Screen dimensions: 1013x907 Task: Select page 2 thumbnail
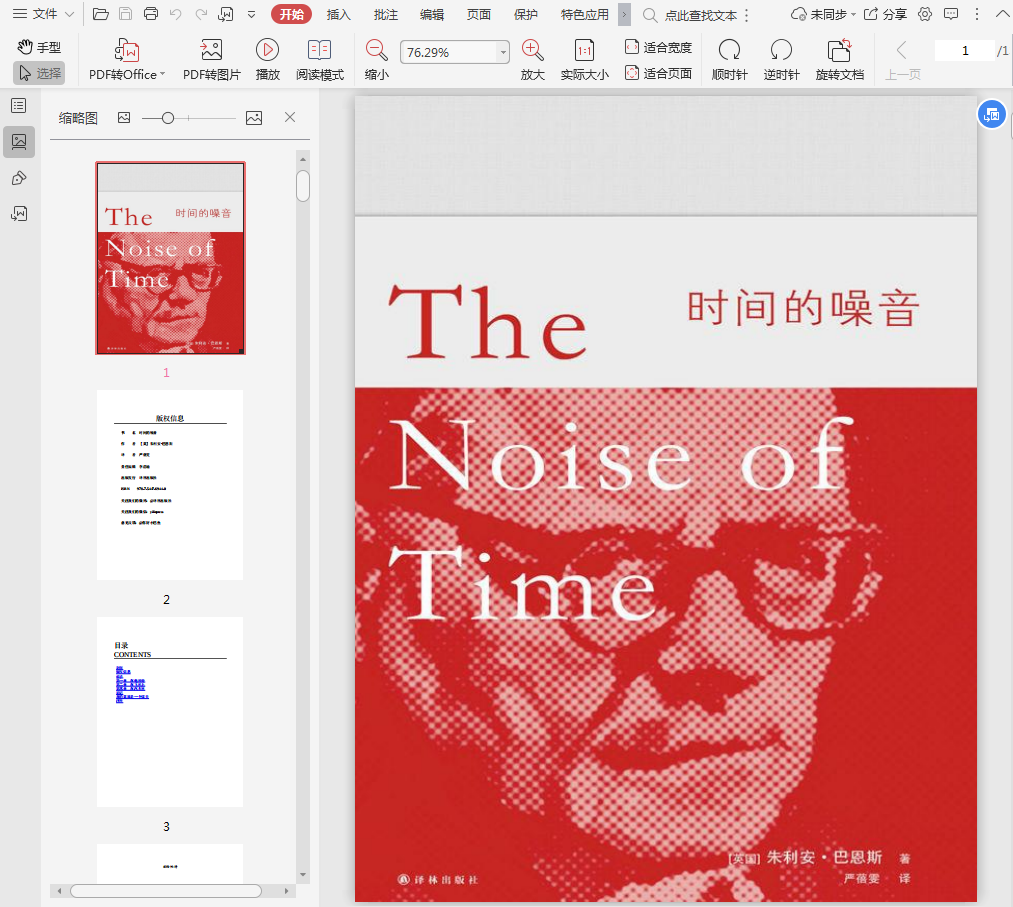[170, 485]
